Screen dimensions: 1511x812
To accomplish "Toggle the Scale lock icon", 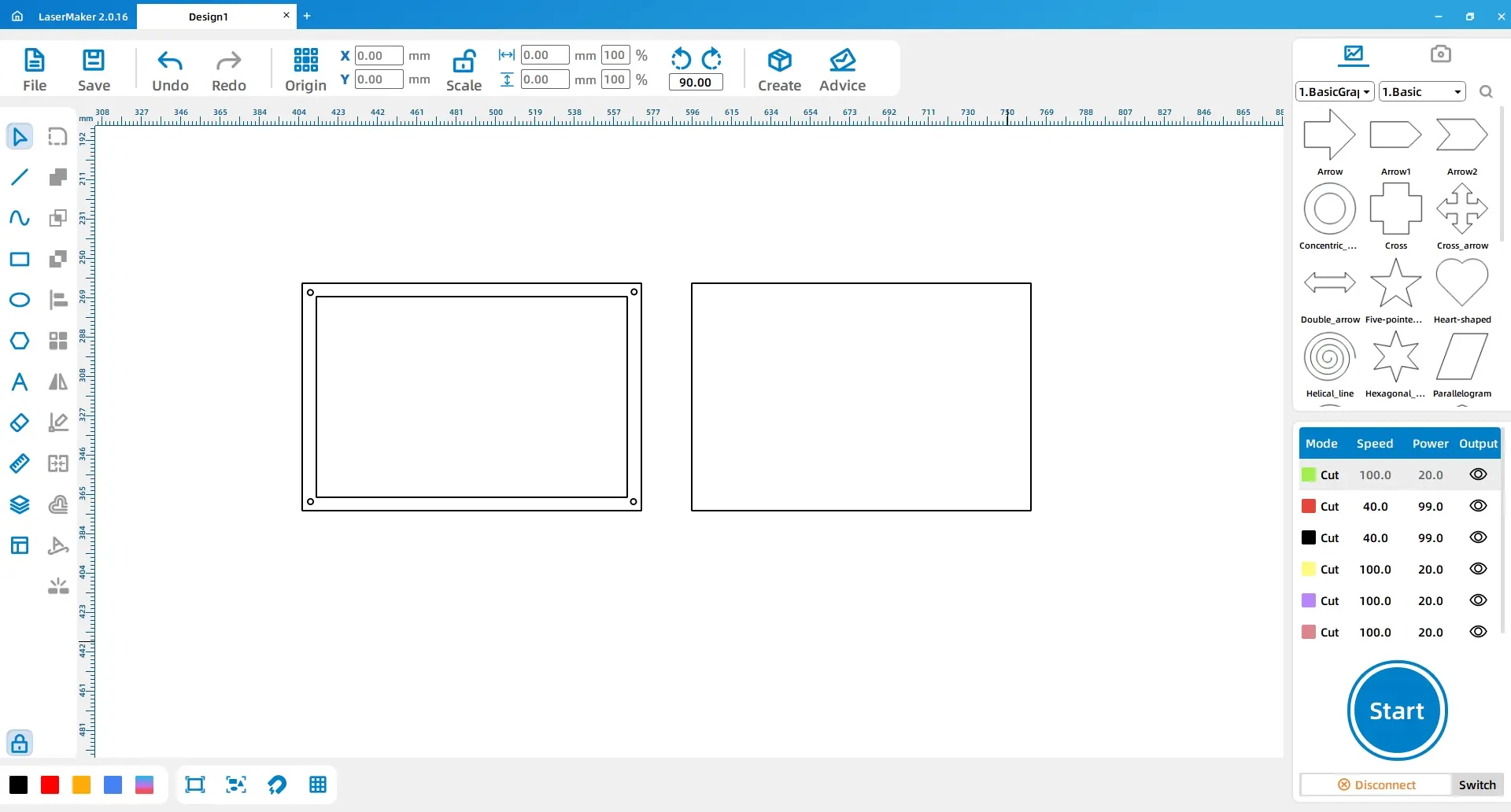I will [464, 70].
